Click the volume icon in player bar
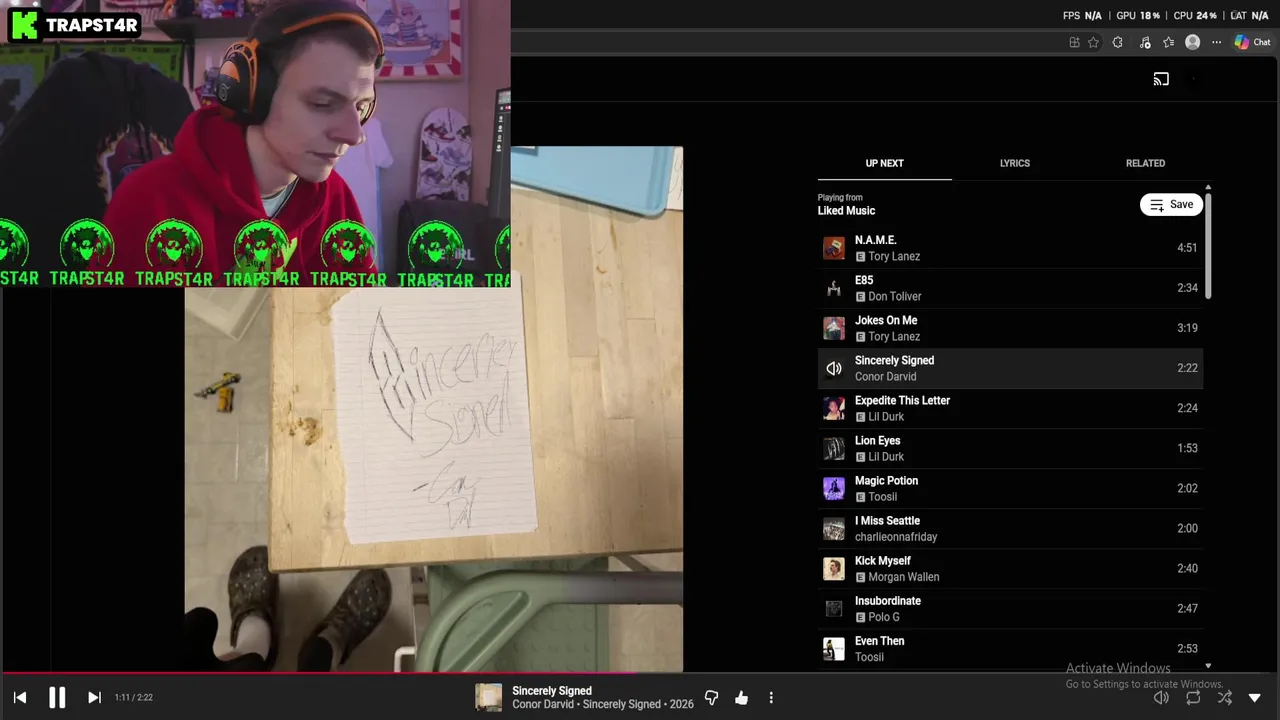1280x720 pixels. [x=1161, y=697]
